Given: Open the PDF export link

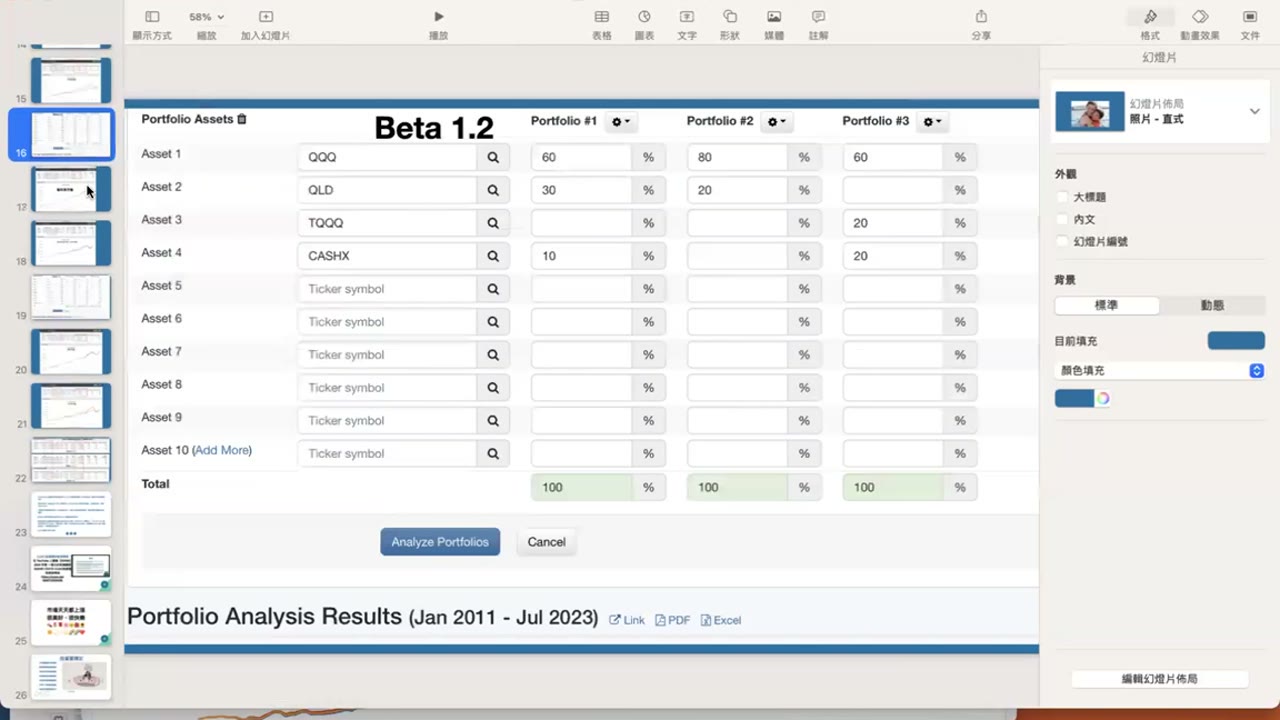Looking at the screenshot, I should [673, 620].
